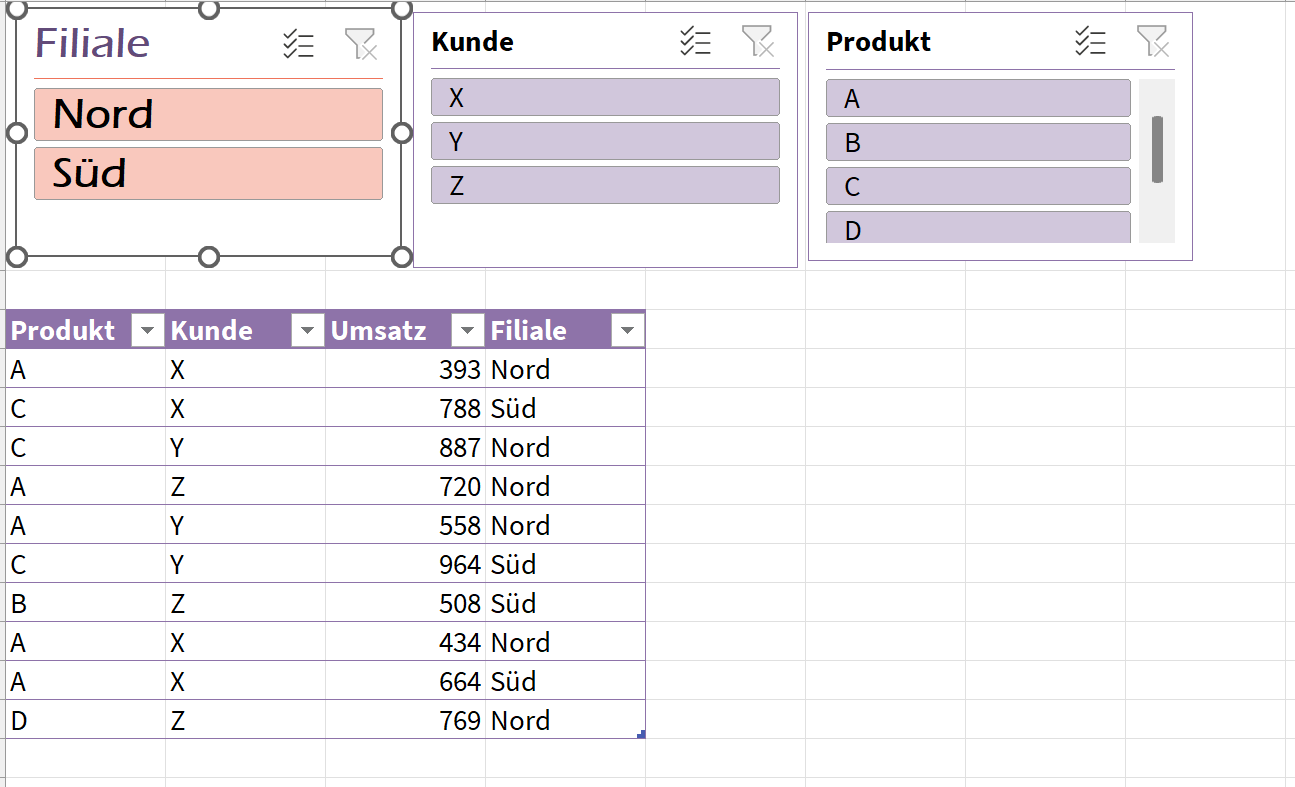Choose customer Z in Kunde slicer
Screen dimensions: 1295x787
click(x=605, y=186)
